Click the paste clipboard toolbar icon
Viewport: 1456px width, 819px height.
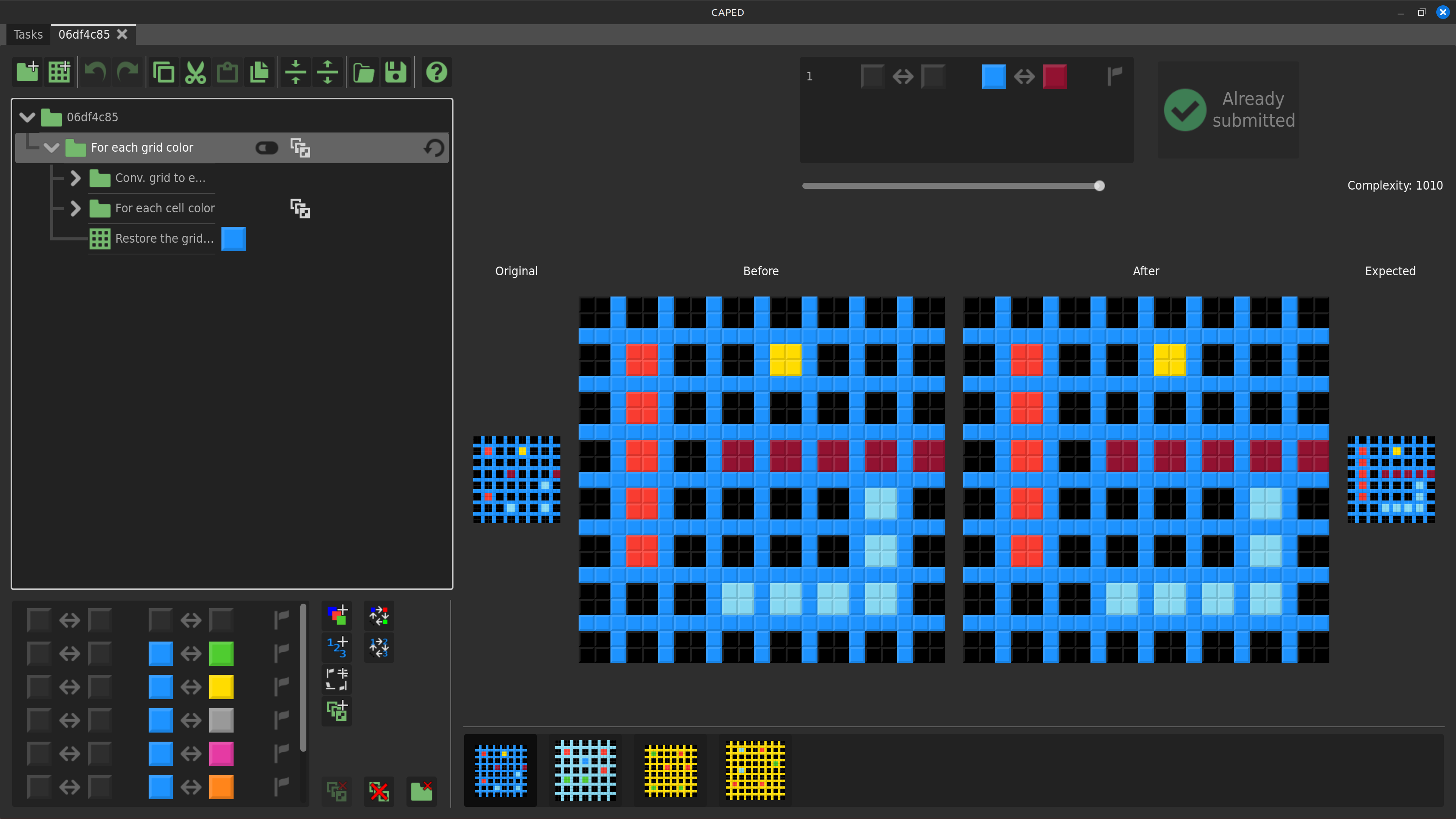point(227,72)
